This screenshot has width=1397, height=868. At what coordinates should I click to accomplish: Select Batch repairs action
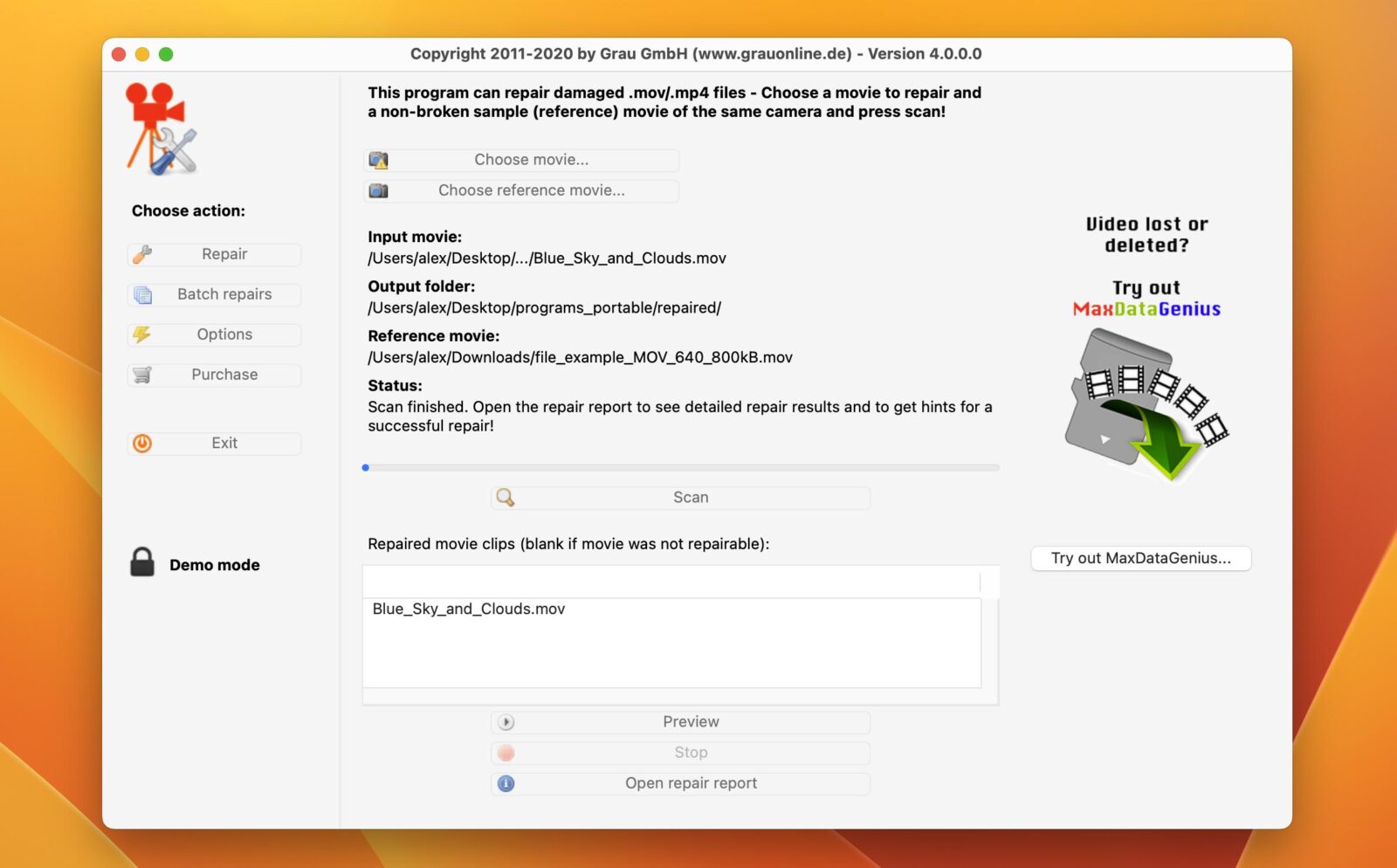pyautogui.click(x=224, y=294)
